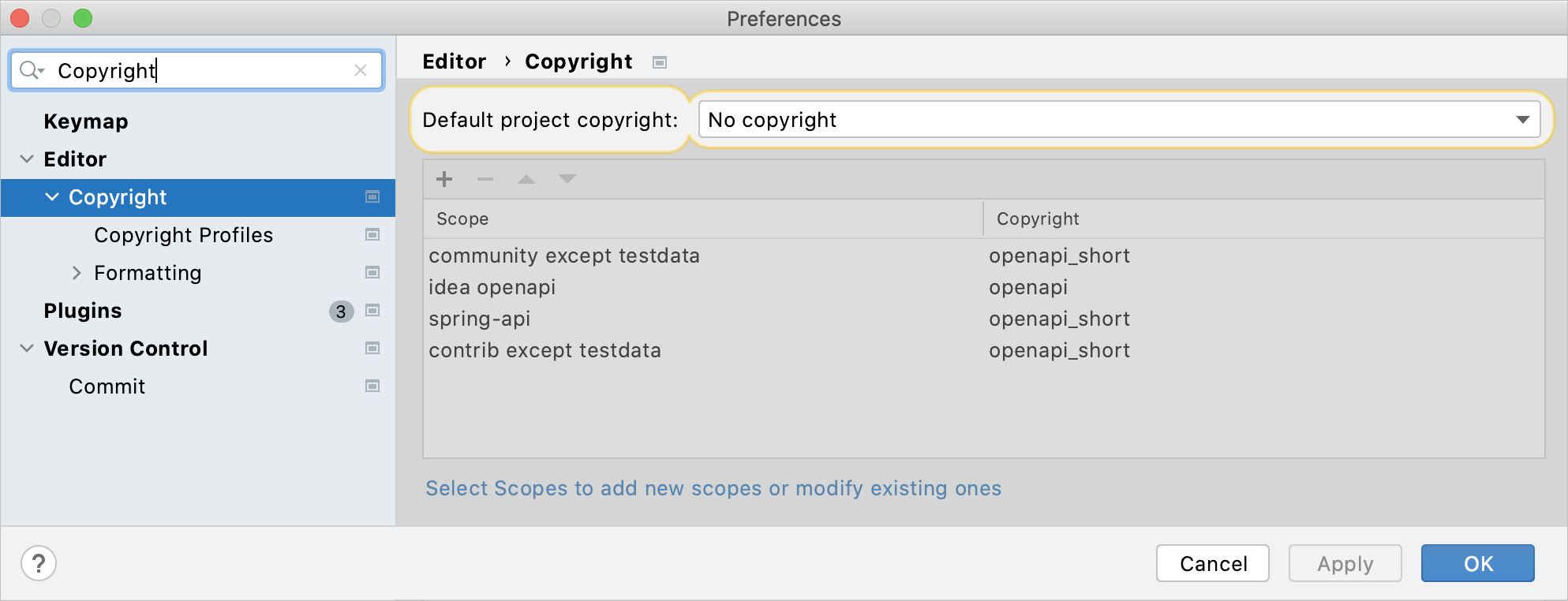Viewport: 1568px width, 601px height.
Task: Click the panel icon next to Version Control
Action: point(372,348)
